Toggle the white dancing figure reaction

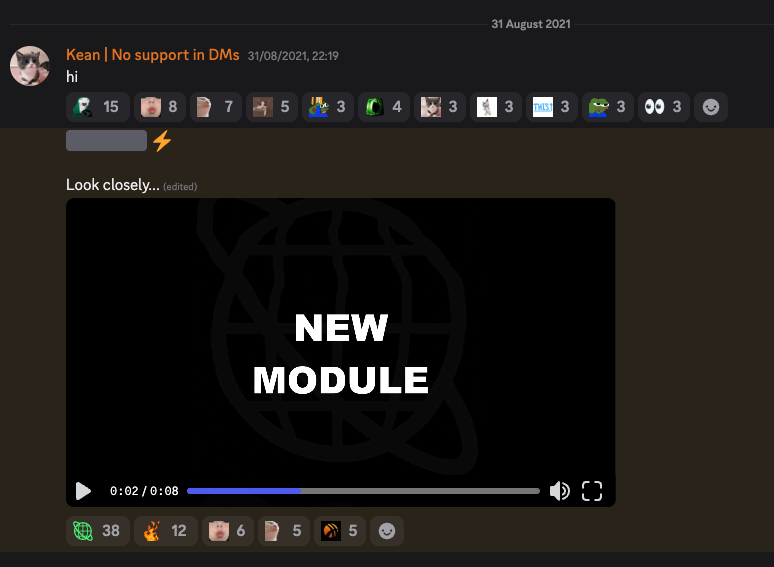(x=496, y=107)
